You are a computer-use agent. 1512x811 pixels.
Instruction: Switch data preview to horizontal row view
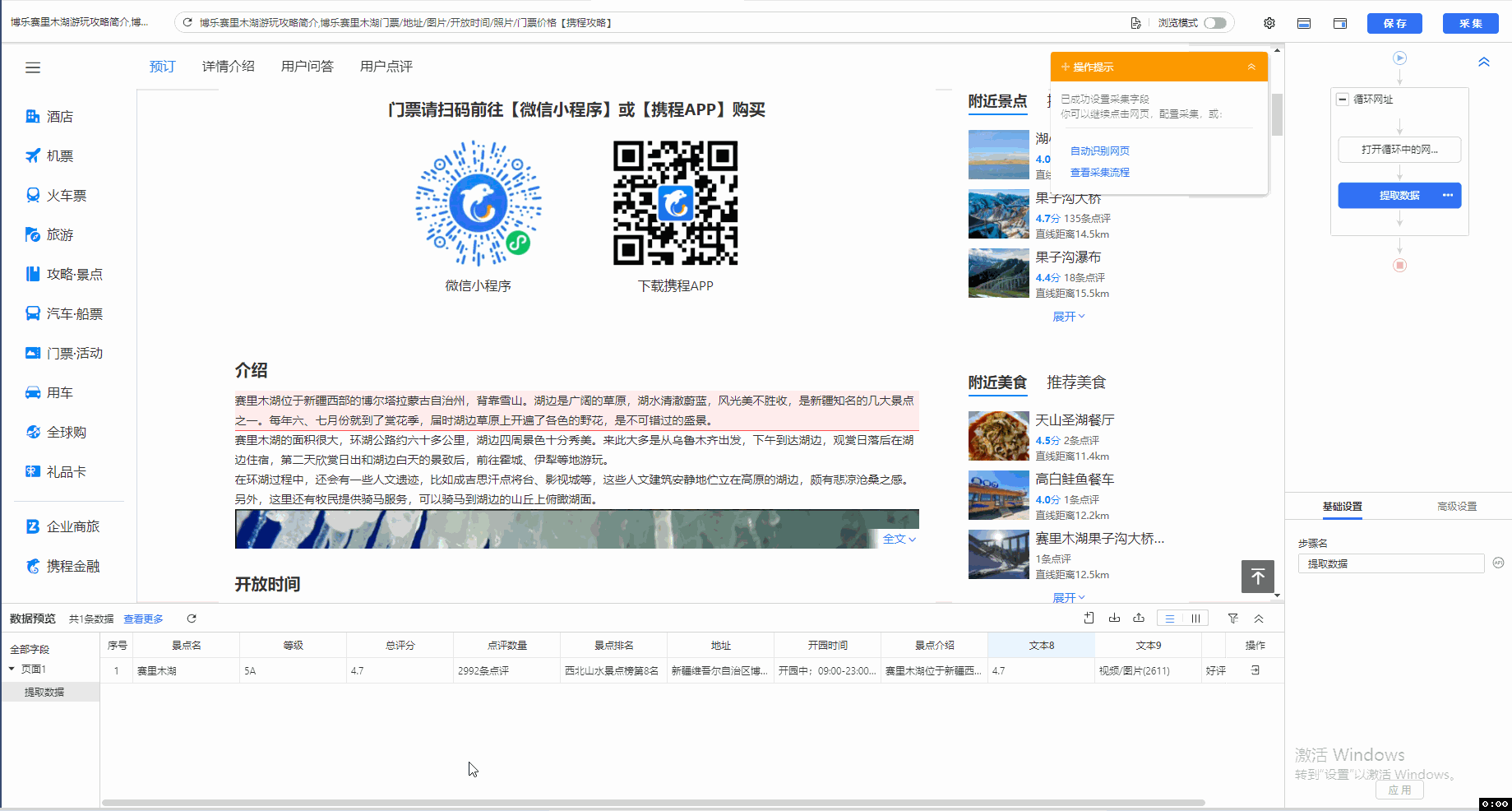(1170, 619)
